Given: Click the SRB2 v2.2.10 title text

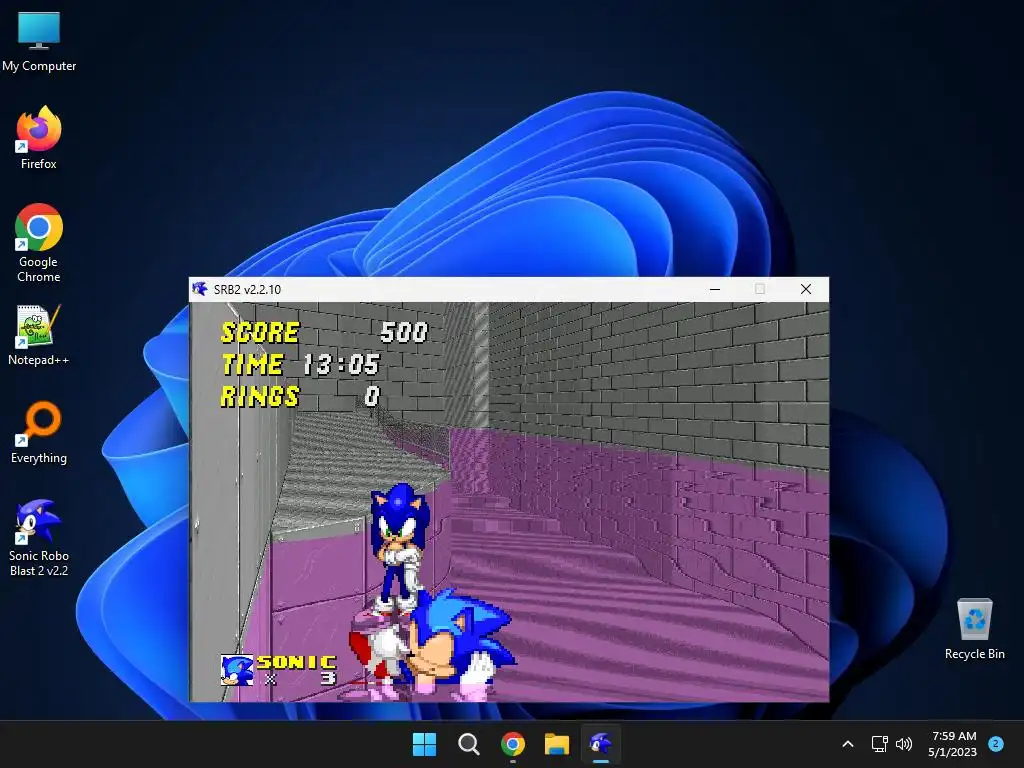Looking at the screenshot, I should pos(247,289).
